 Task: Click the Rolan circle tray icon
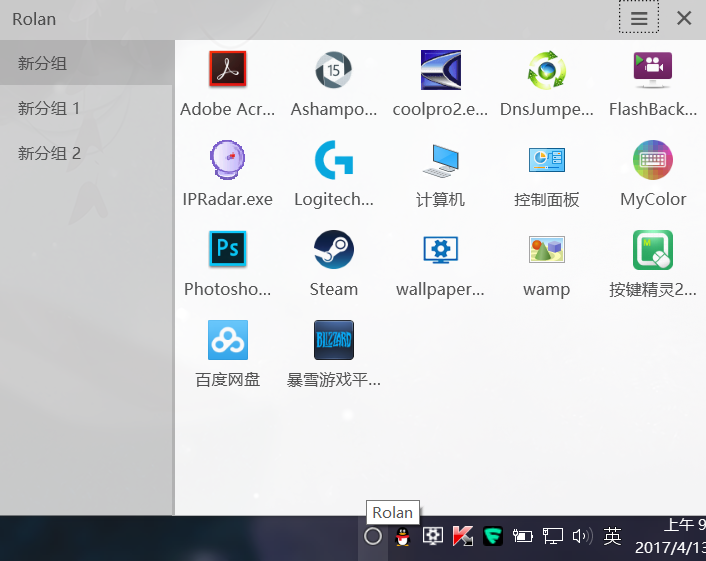coord(373,536)
